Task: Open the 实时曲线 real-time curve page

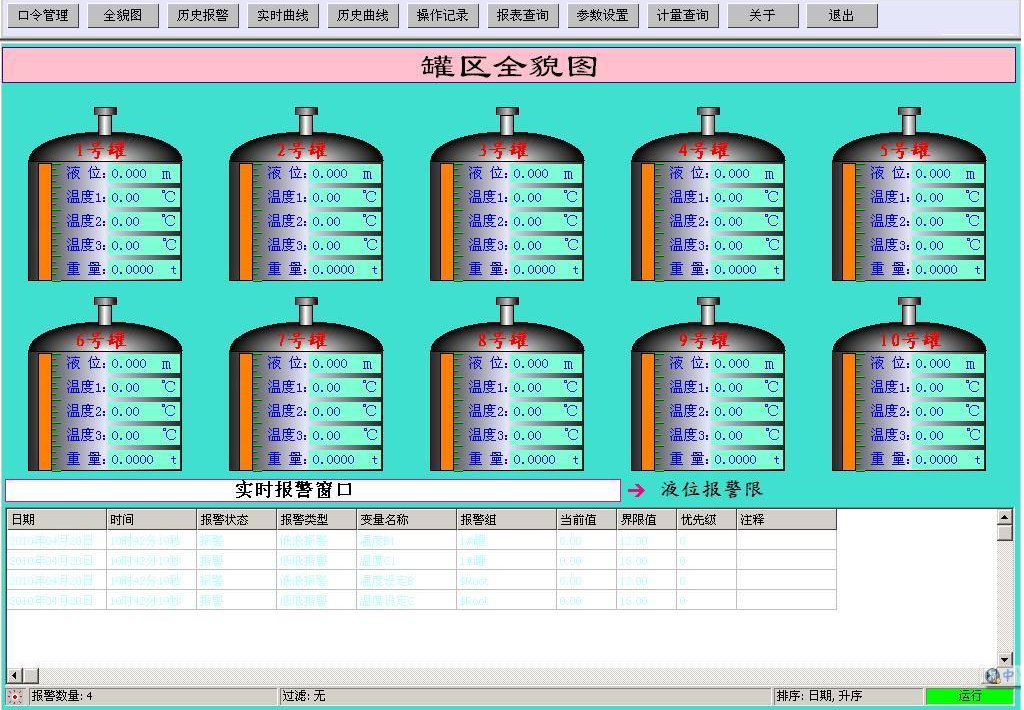Action: pyautogui.click(x=282, y=16)
